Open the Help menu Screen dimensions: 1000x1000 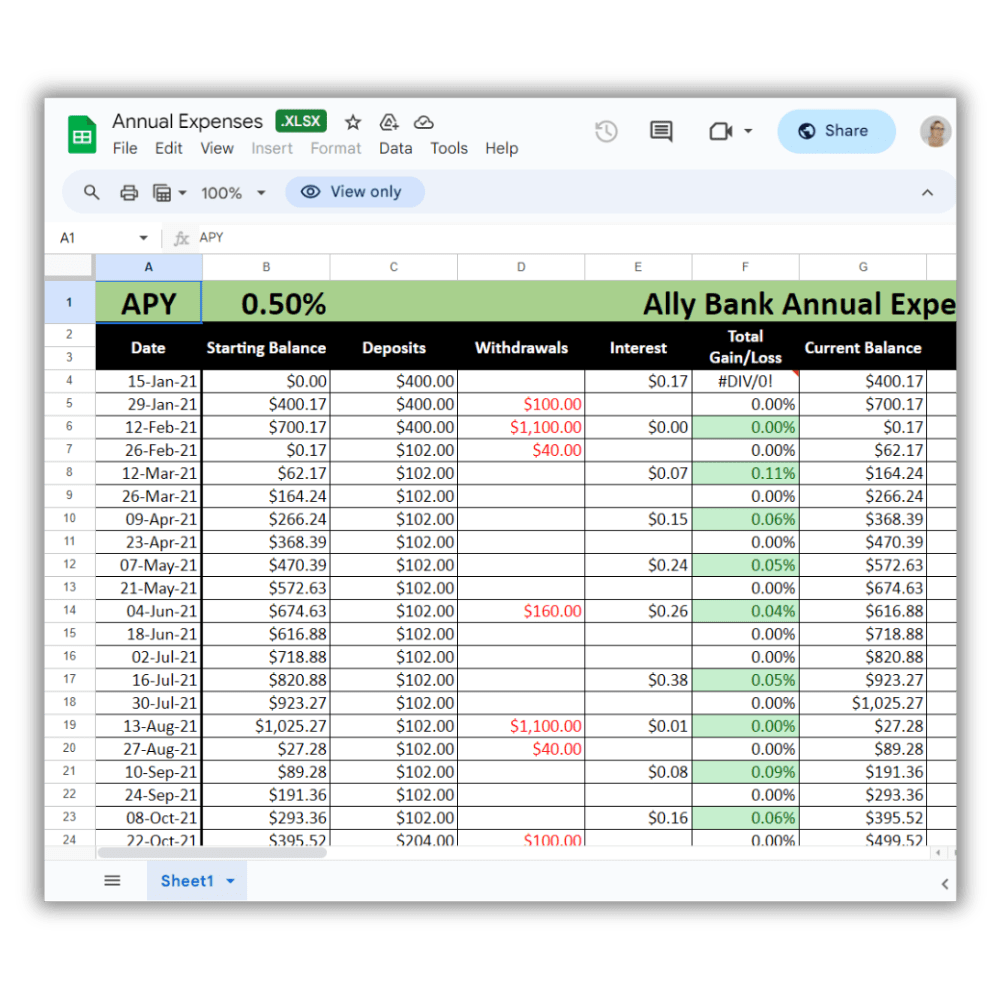(501, 149)
